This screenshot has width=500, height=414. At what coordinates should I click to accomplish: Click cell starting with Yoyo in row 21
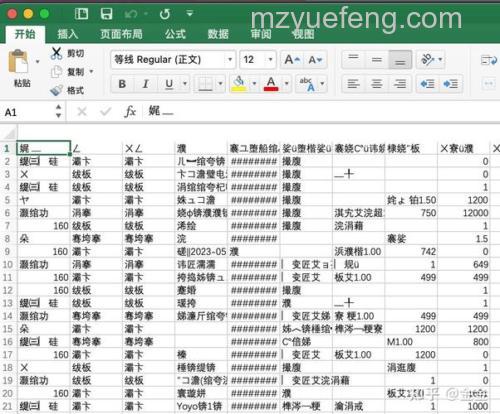click(x=201, y=406)
